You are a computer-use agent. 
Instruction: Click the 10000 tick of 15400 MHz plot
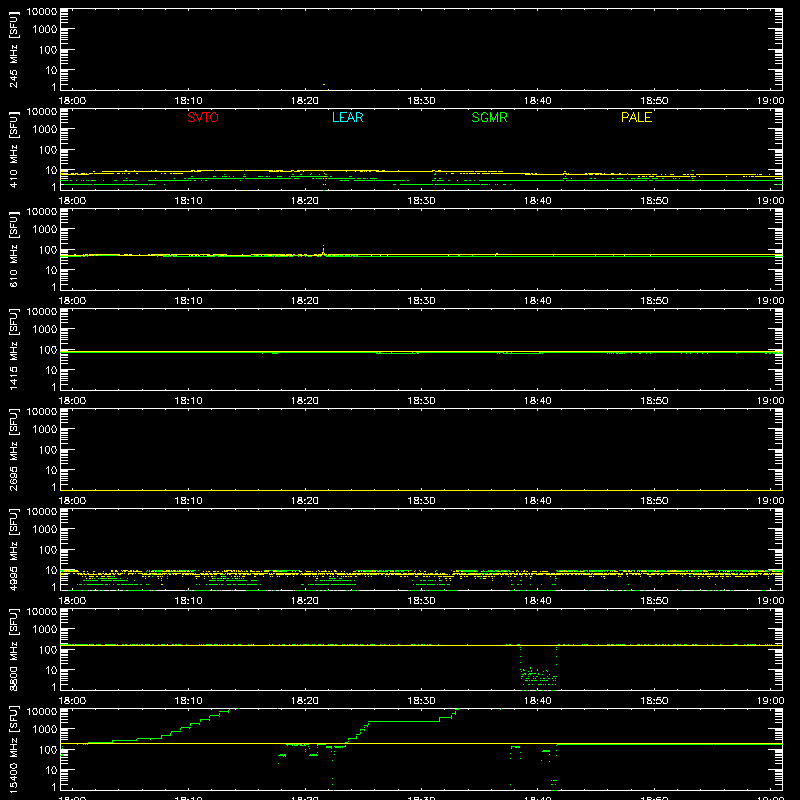42,712
